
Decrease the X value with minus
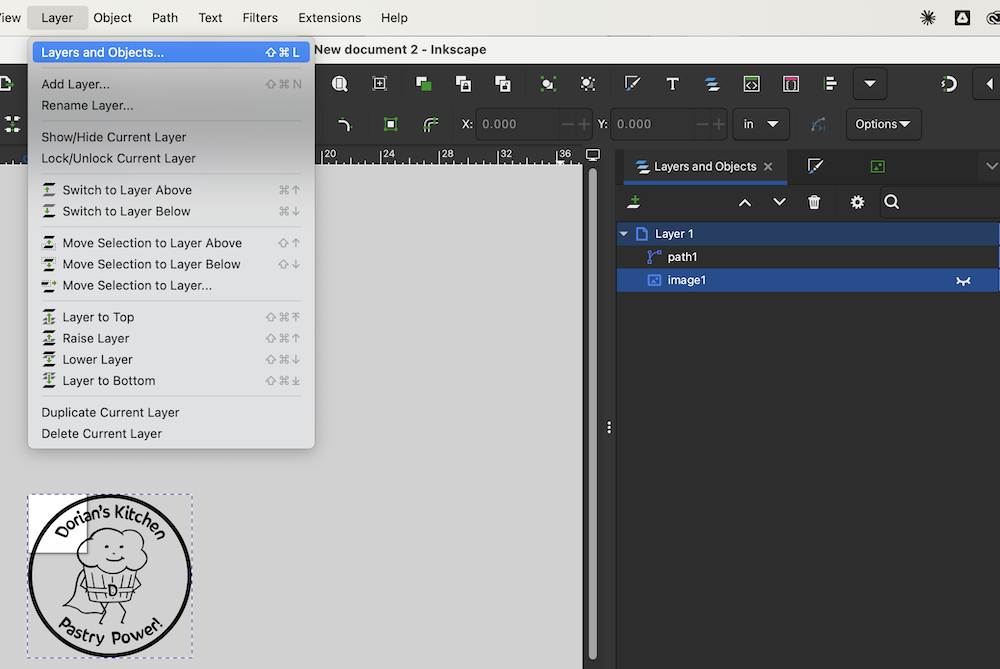click(567, 124)
